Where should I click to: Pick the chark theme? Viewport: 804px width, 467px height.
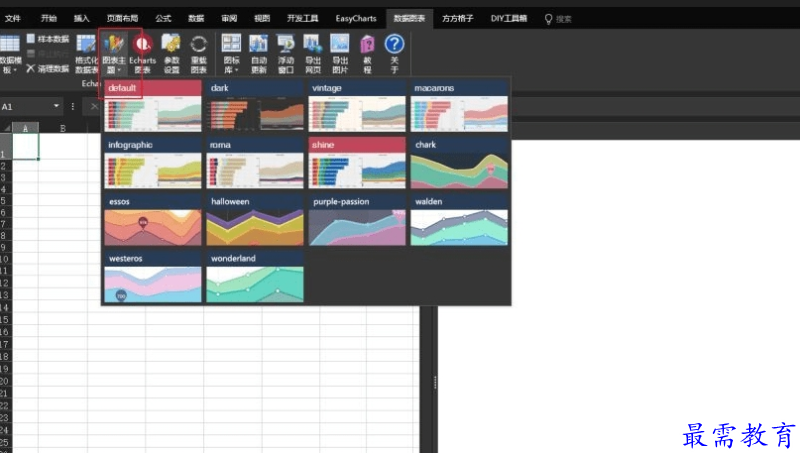(459, 163)
